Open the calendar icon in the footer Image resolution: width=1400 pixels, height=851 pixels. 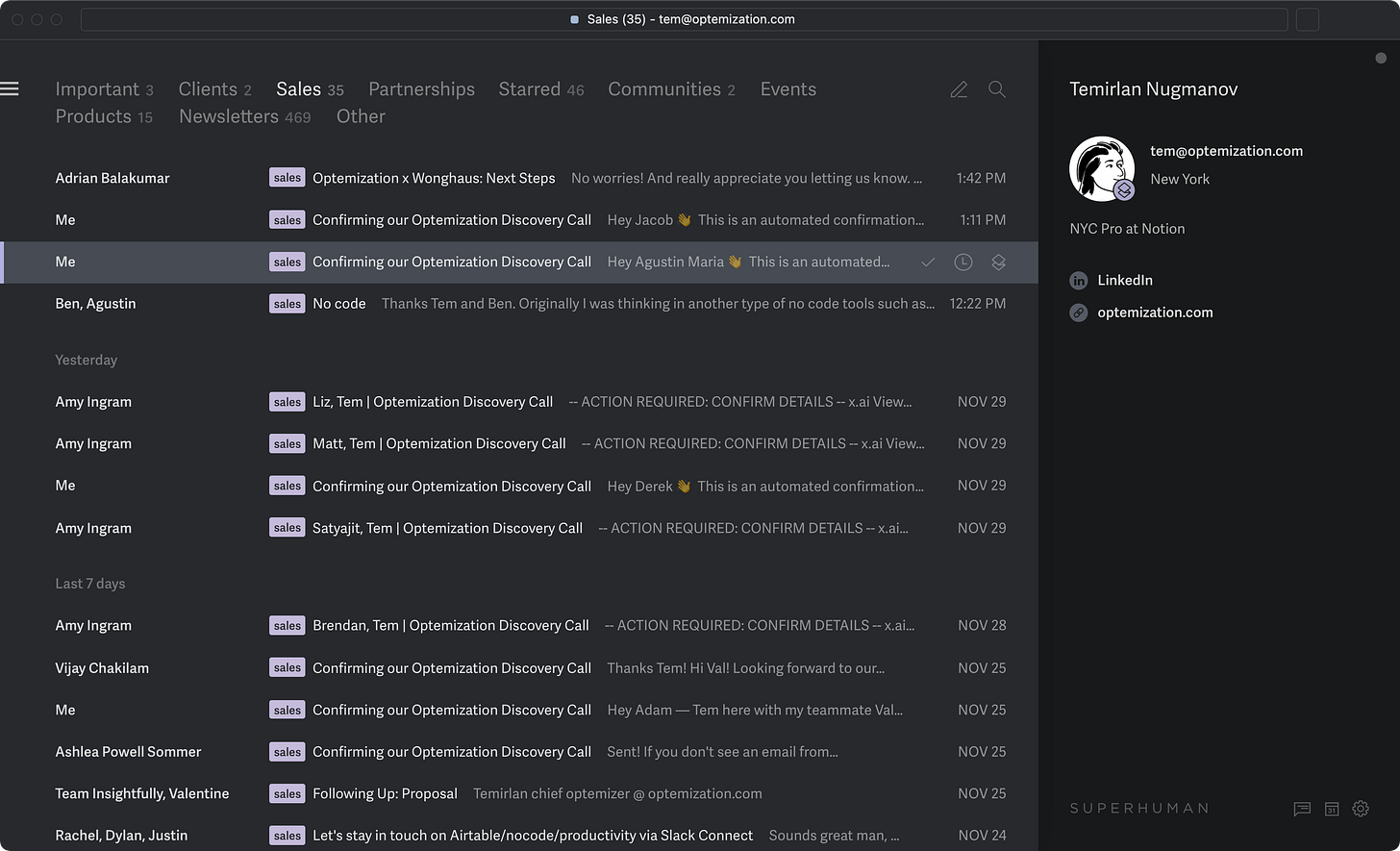(x=1332, y=809)
